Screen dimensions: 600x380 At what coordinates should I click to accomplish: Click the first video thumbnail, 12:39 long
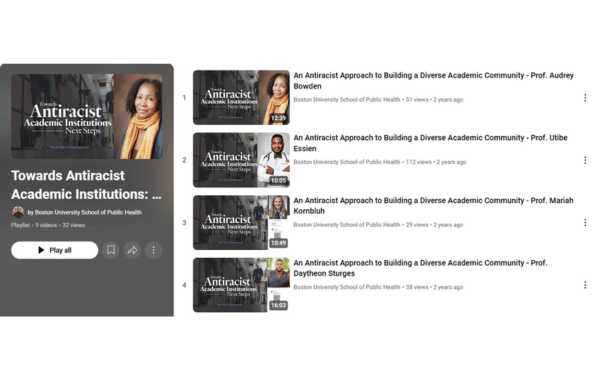tap(241, 98)
